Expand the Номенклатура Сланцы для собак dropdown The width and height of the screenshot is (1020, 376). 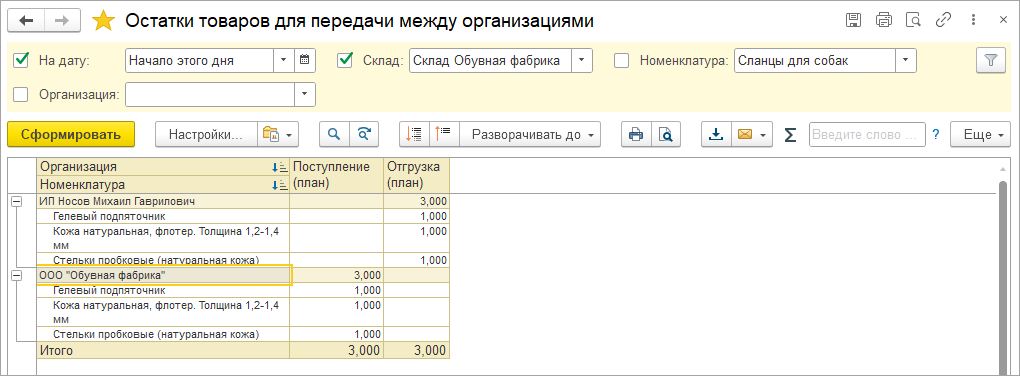pos(906,60)
